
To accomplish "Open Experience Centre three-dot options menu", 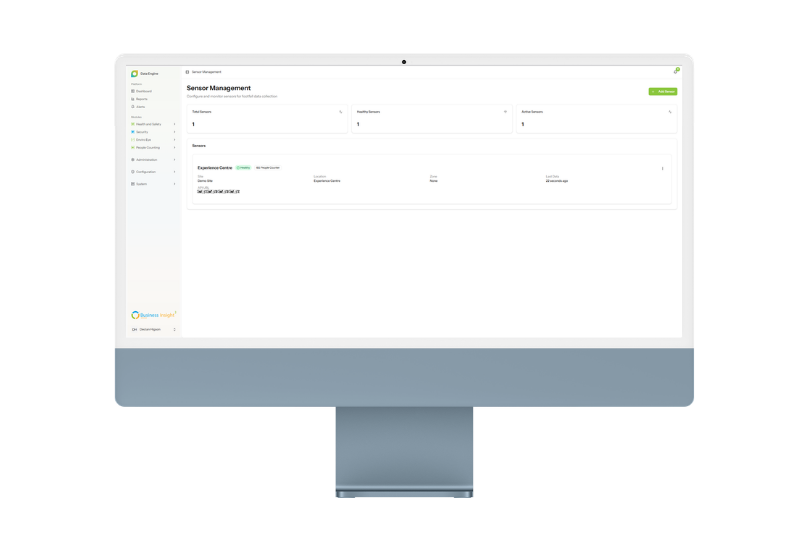I will point(662,168).
